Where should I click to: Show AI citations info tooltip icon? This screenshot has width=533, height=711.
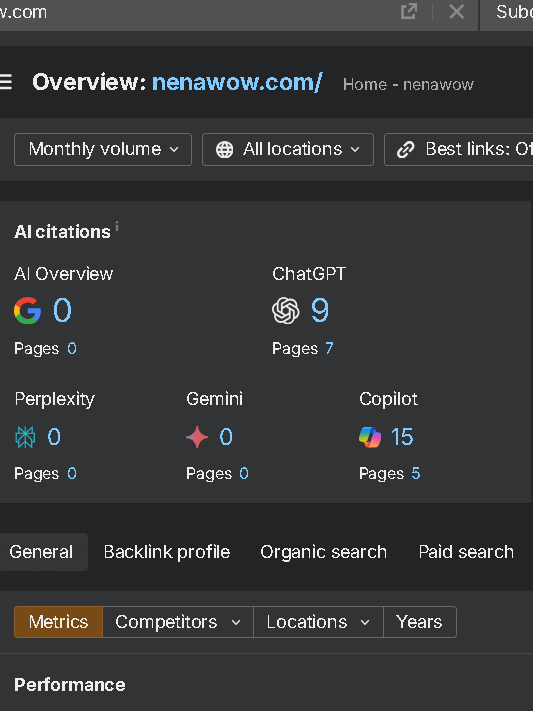pyautogui.click(x=117, y=225)
